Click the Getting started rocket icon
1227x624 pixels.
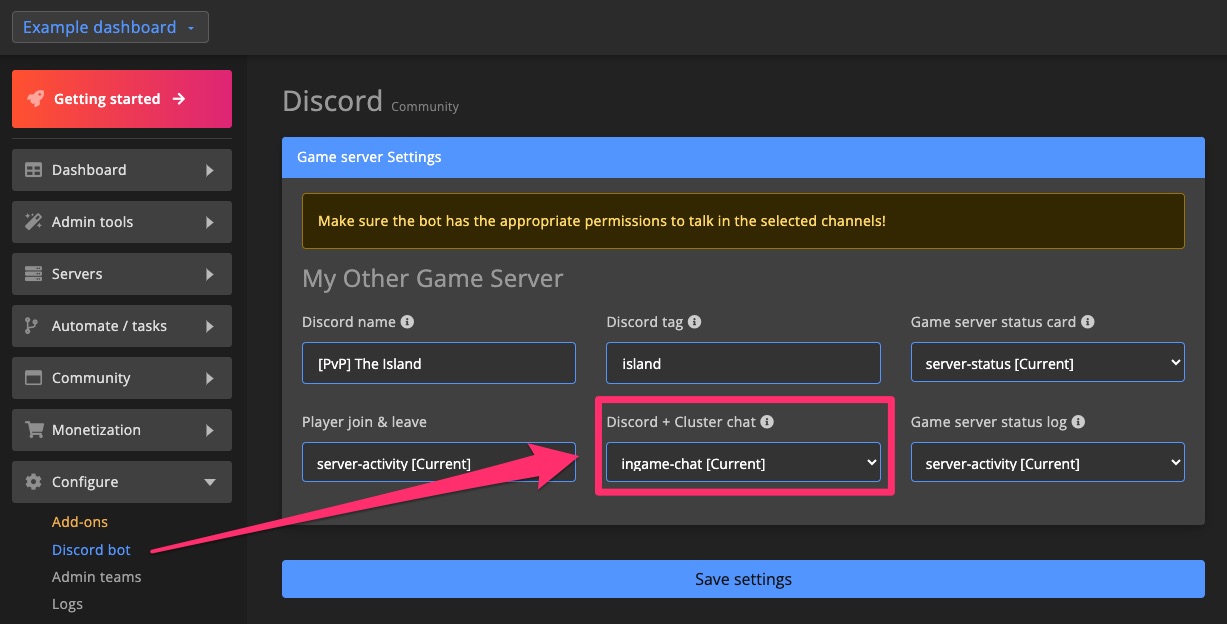[x=37, y=98]
